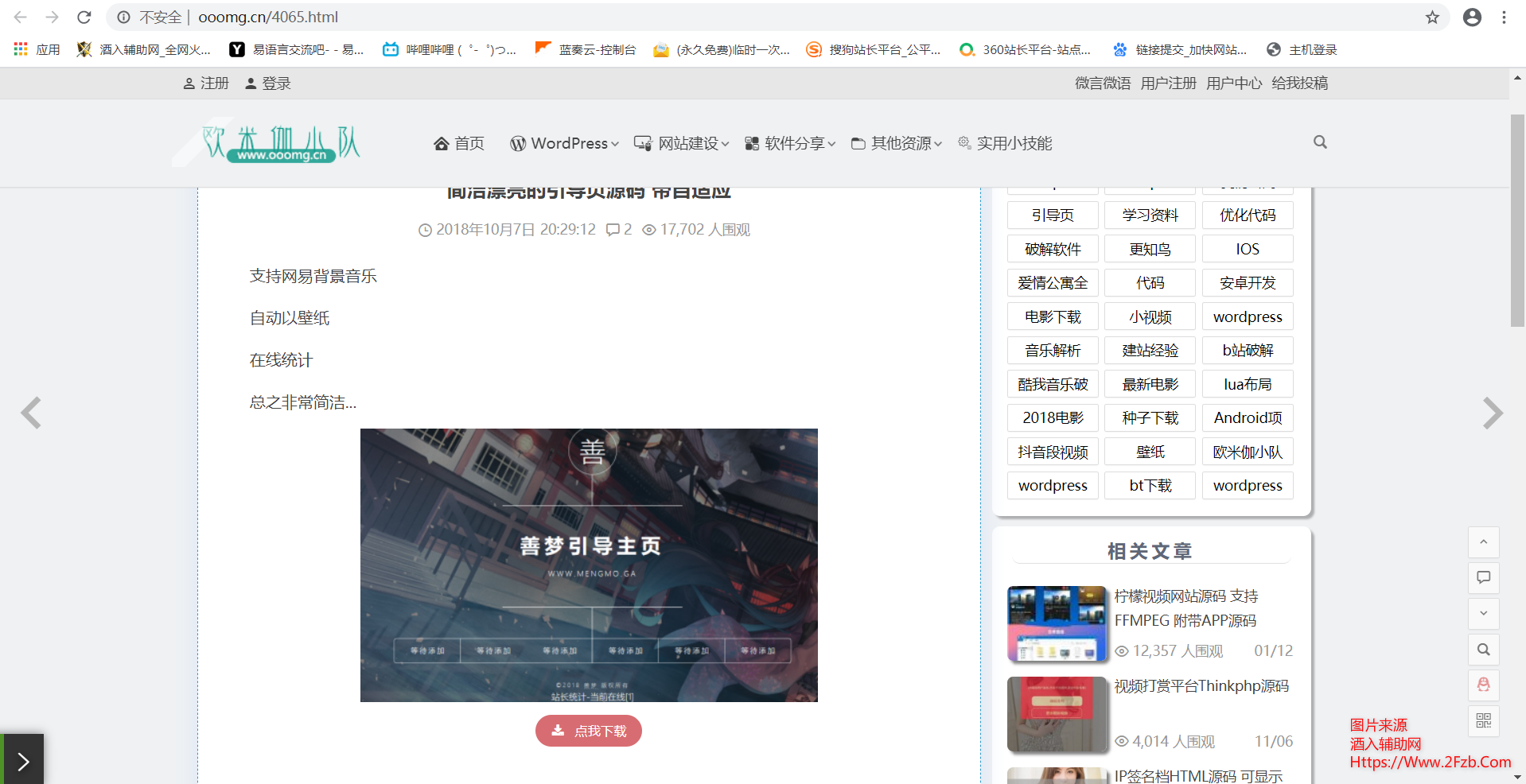Screen dimensions: 1526x784
Task: Click the floating QQ contact icon
Action: coord(1484,685)
